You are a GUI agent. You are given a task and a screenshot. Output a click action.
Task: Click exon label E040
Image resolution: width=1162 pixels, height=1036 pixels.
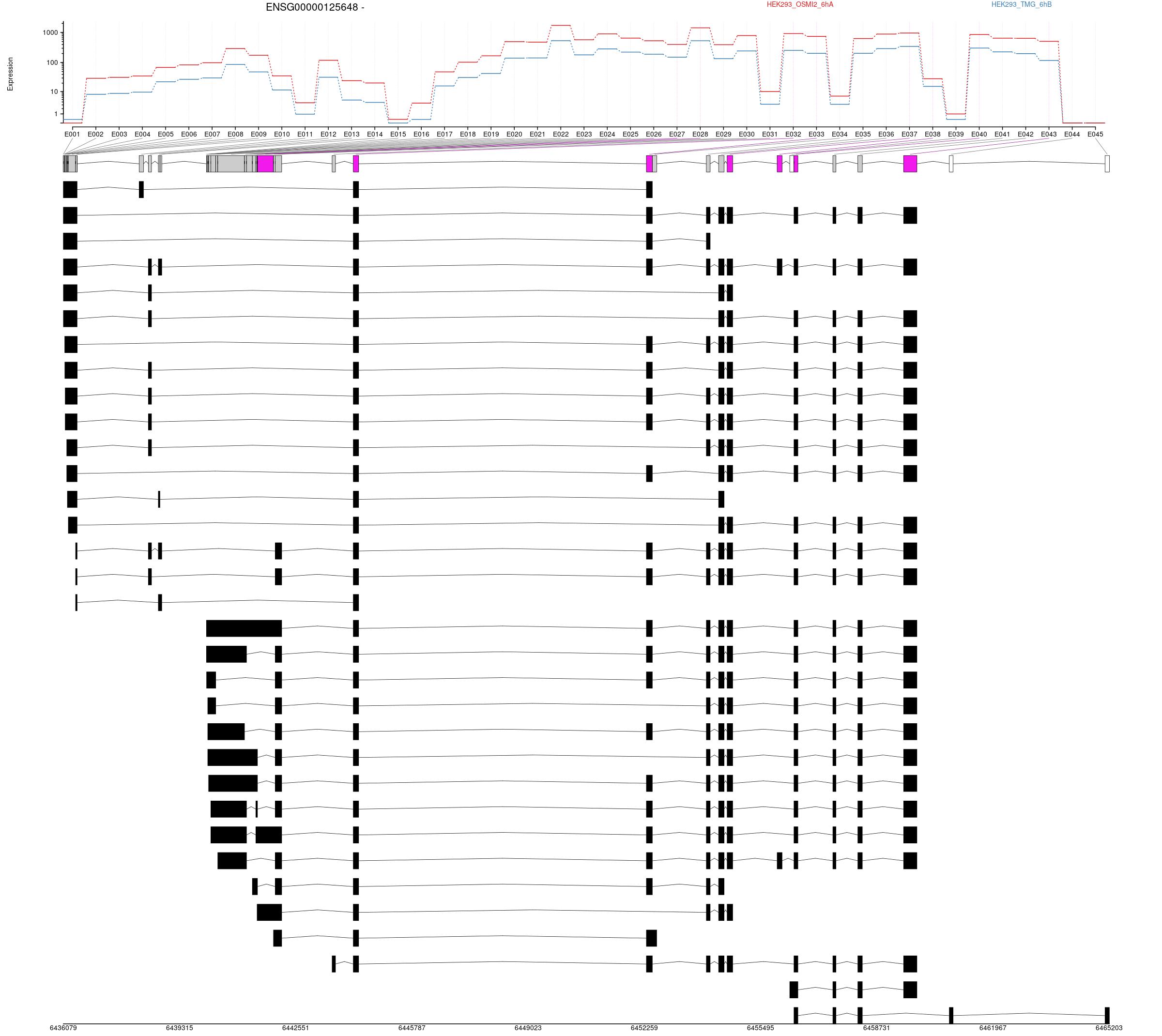coord(979,134)
